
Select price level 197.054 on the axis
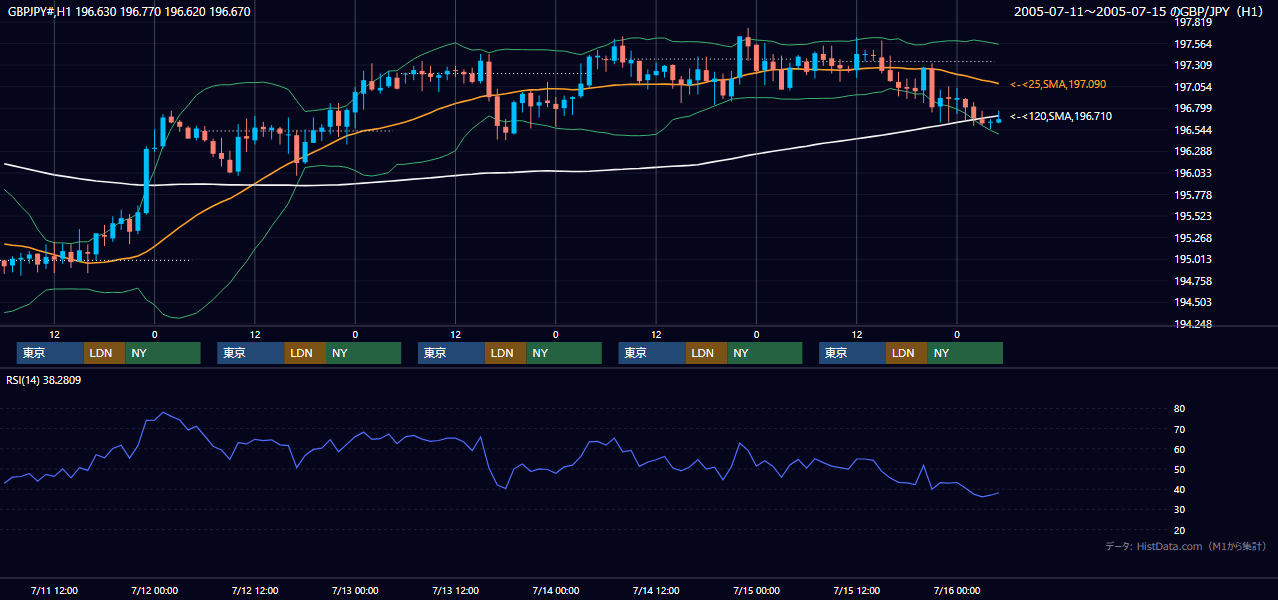1193,87
